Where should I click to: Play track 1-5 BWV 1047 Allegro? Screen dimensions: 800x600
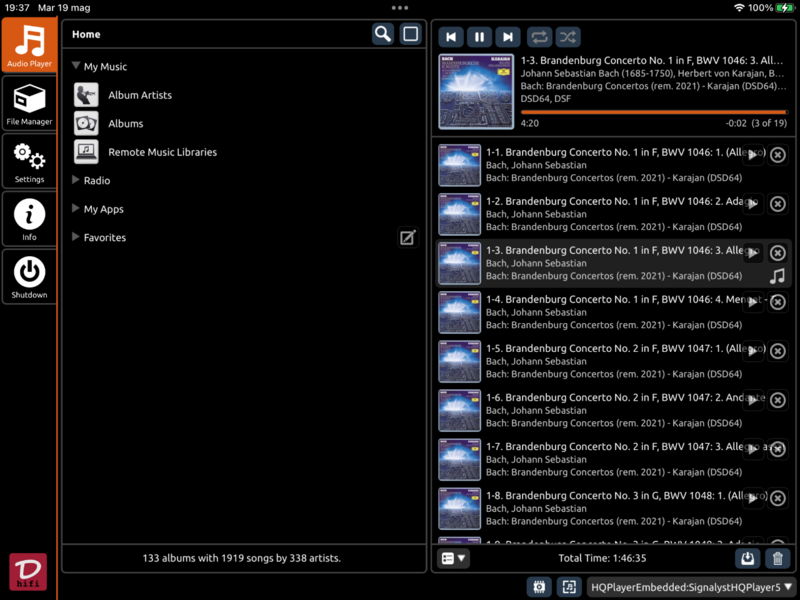(753, 351)
